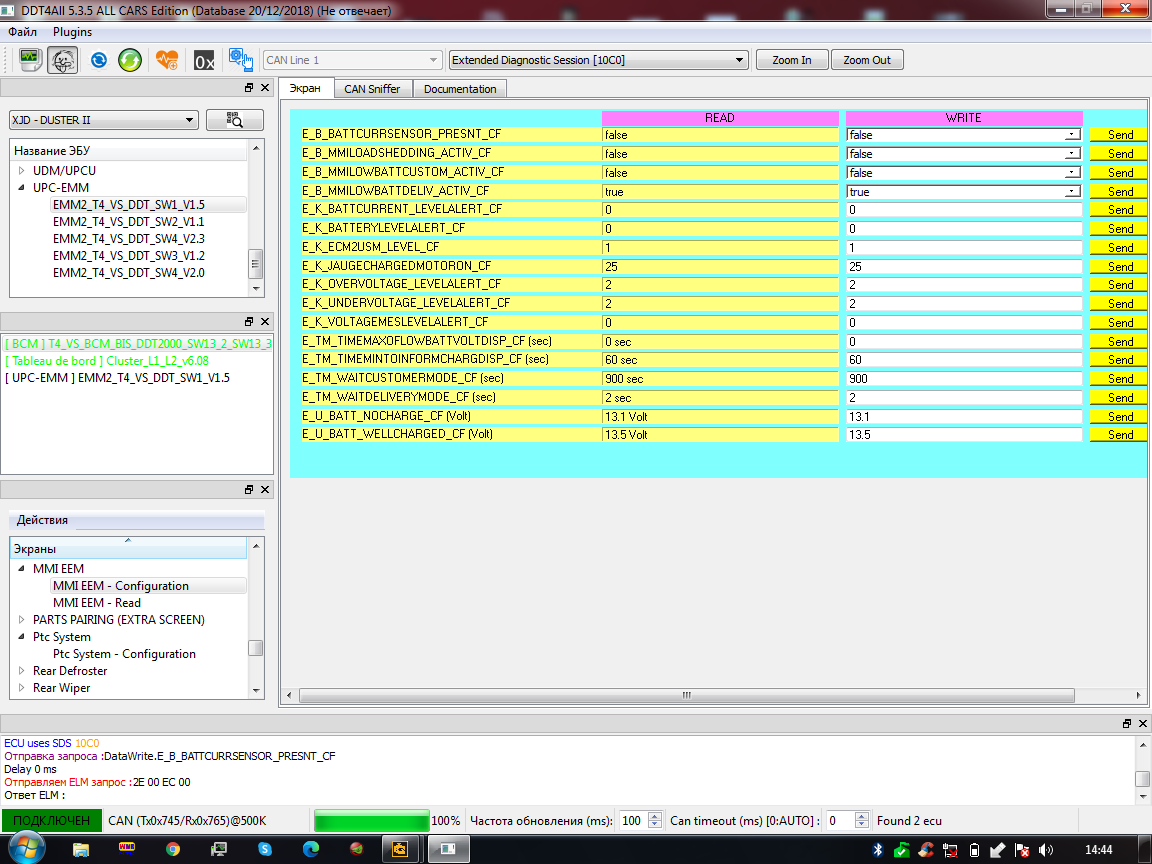The height and width of the screenshot is (864, 1152).
Task: Open Google Chrome from taskbar
Action: click(x=173, y=849)
